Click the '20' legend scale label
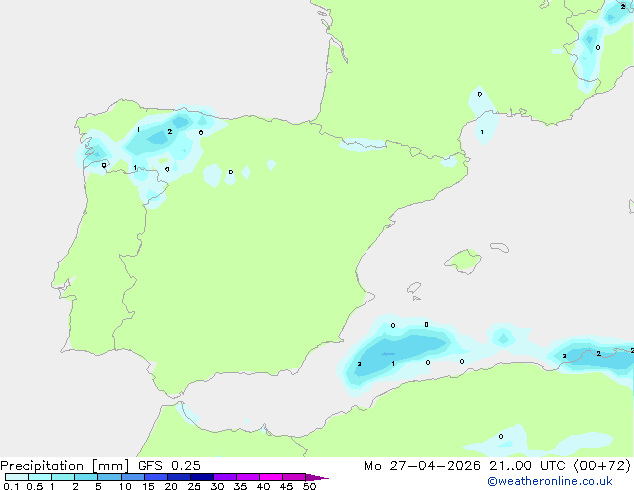This screenshot has height=490, width=634. point(171,486)
